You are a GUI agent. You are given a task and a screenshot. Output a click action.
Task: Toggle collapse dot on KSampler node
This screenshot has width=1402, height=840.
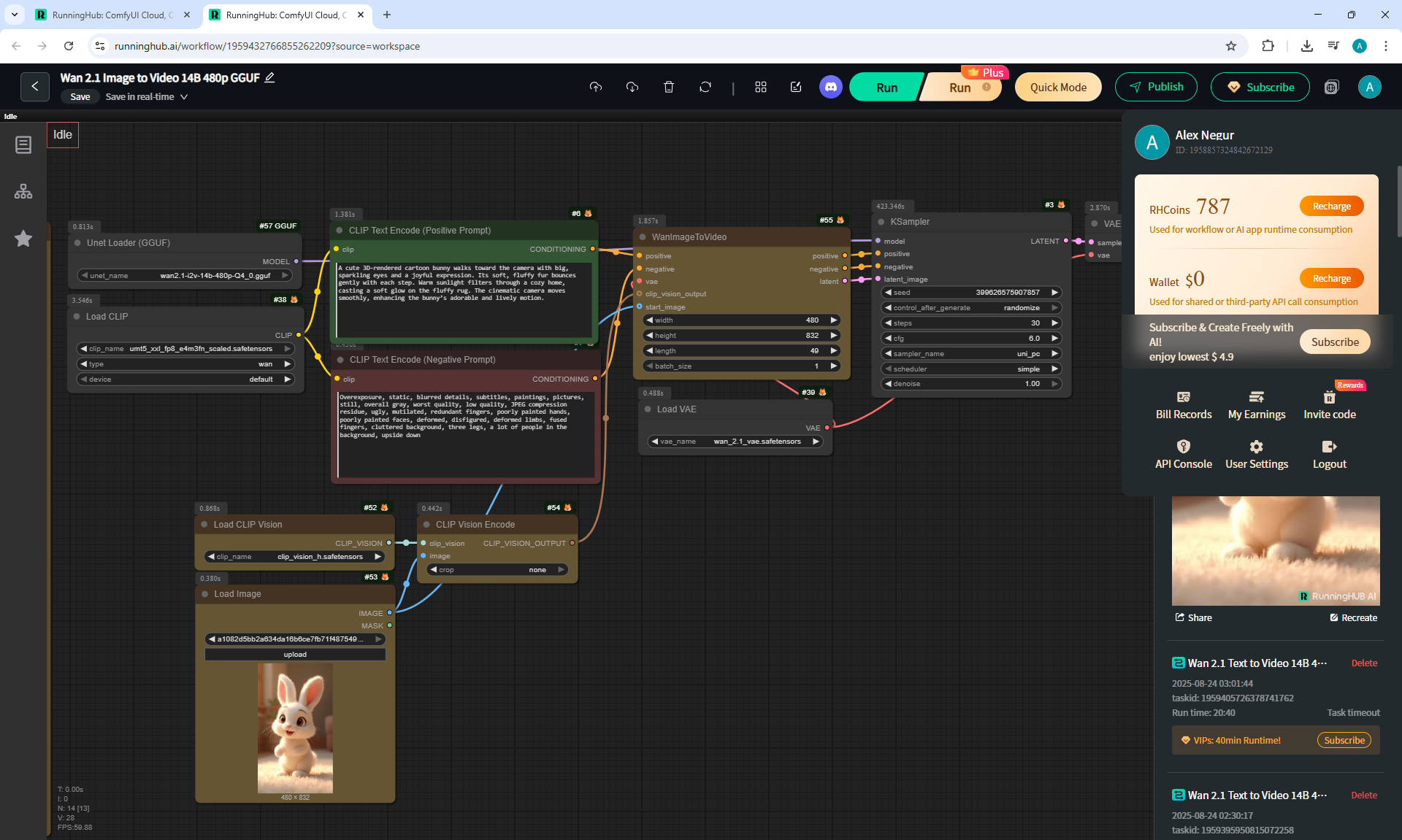click(x=881, y=222)
